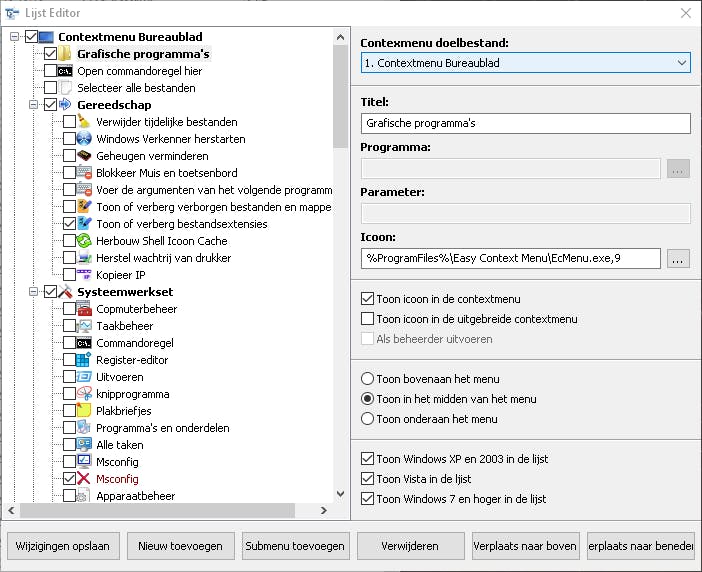The height and width of the screenshot is (572, 702).
Task: Select Toon bovenaan het menu option
Action: [x=368, y=379]
